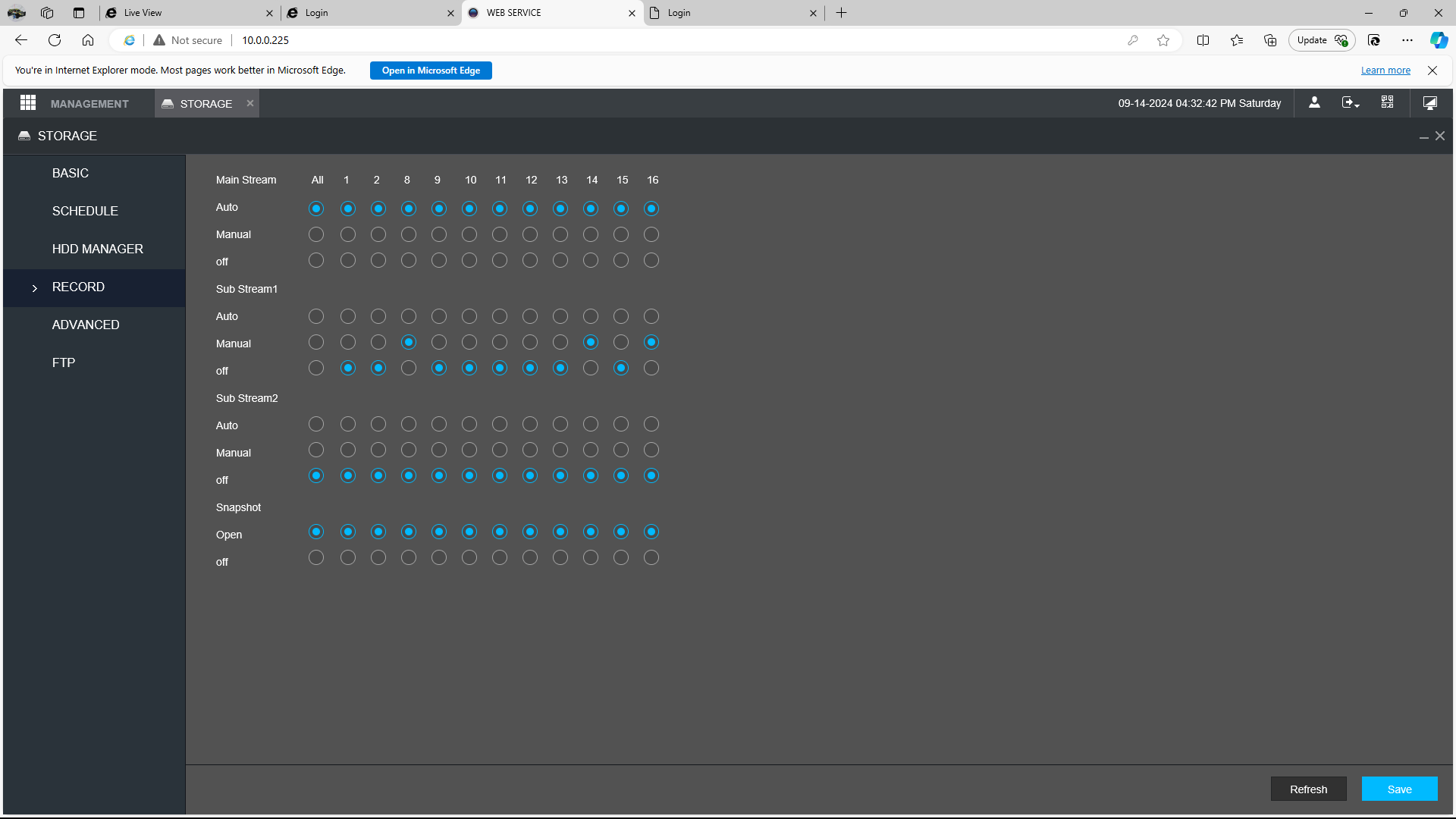Set Sub Stream2 Auto for All channels

coord(316,424)
